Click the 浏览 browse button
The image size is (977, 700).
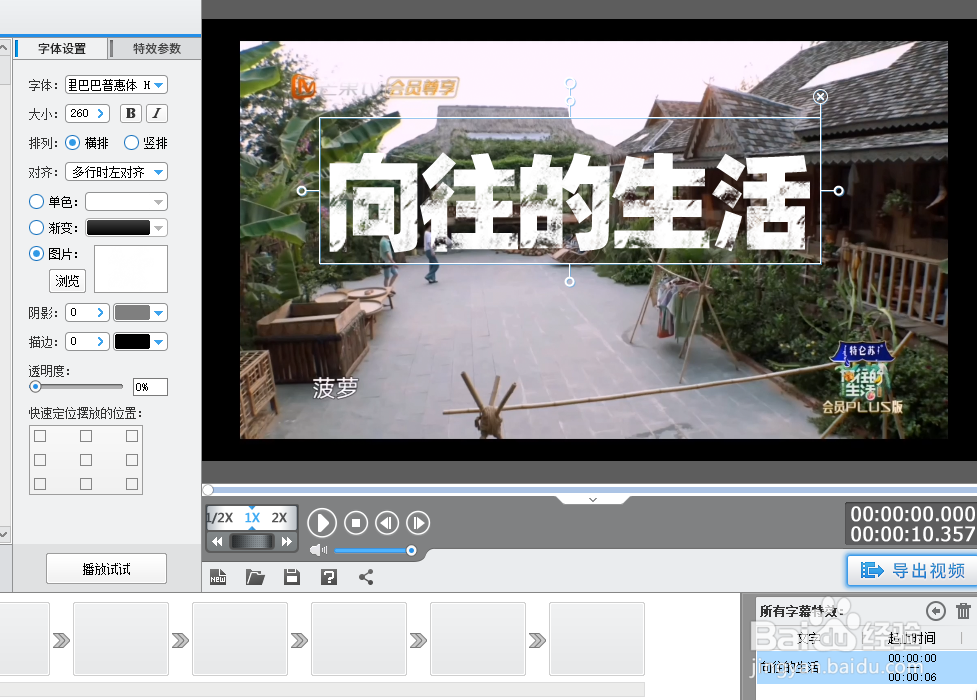(x=67, y=281)
